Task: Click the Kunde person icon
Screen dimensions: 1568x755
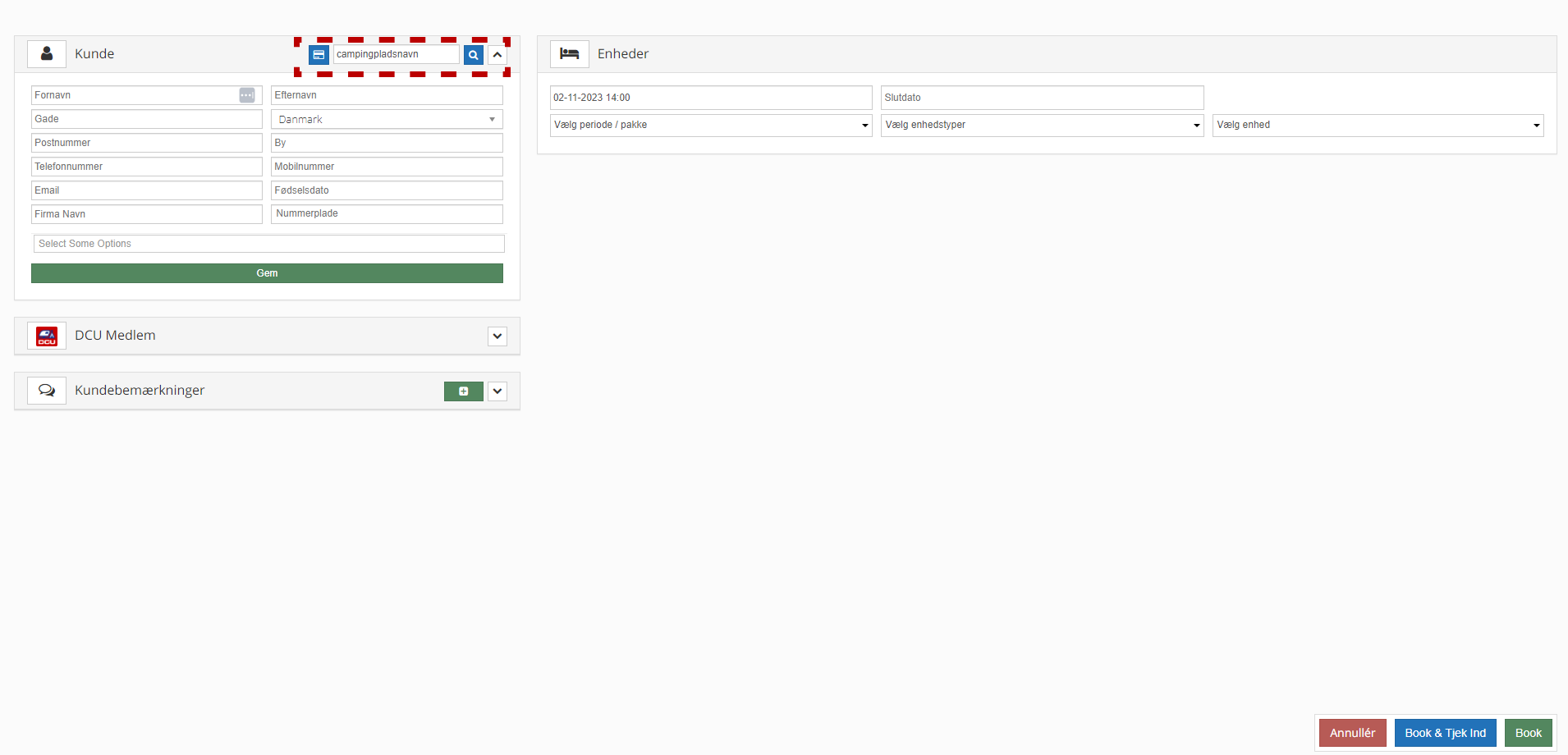Action: [47, 54]
